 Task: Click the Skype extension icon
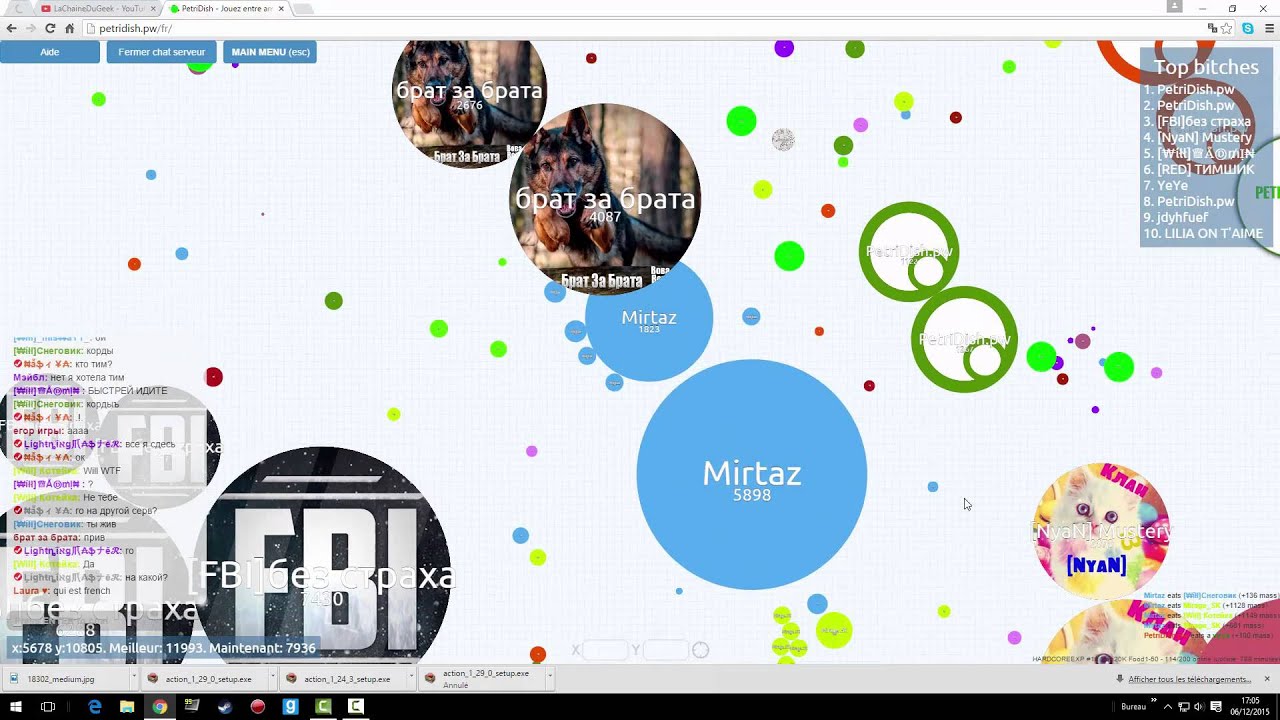click(x=1248, y=28)
